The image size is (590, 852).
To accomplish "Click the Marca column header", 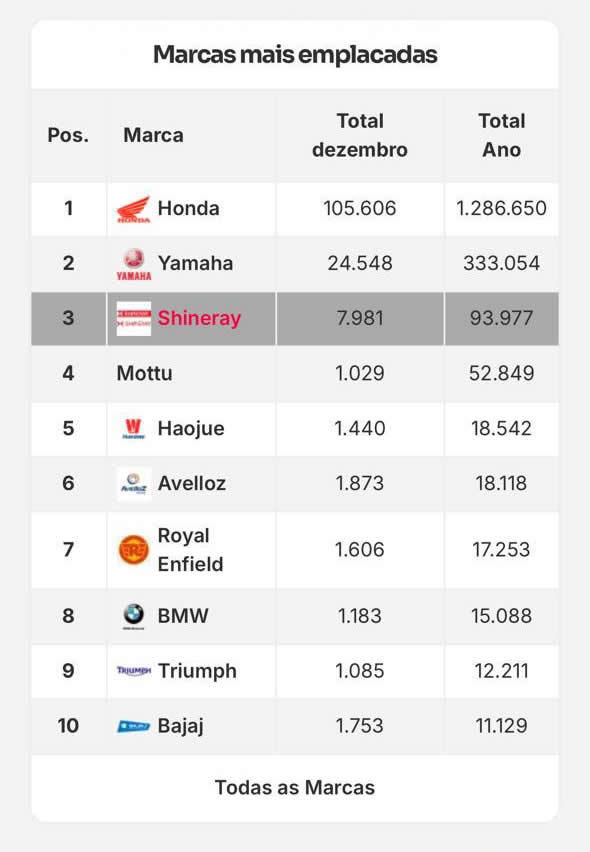I will (153, 135).
